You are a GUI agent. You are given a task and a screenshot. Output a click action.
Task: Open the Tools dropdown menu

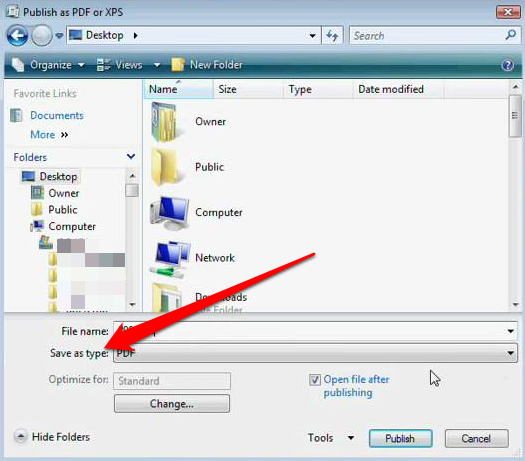tap(331, 438)
